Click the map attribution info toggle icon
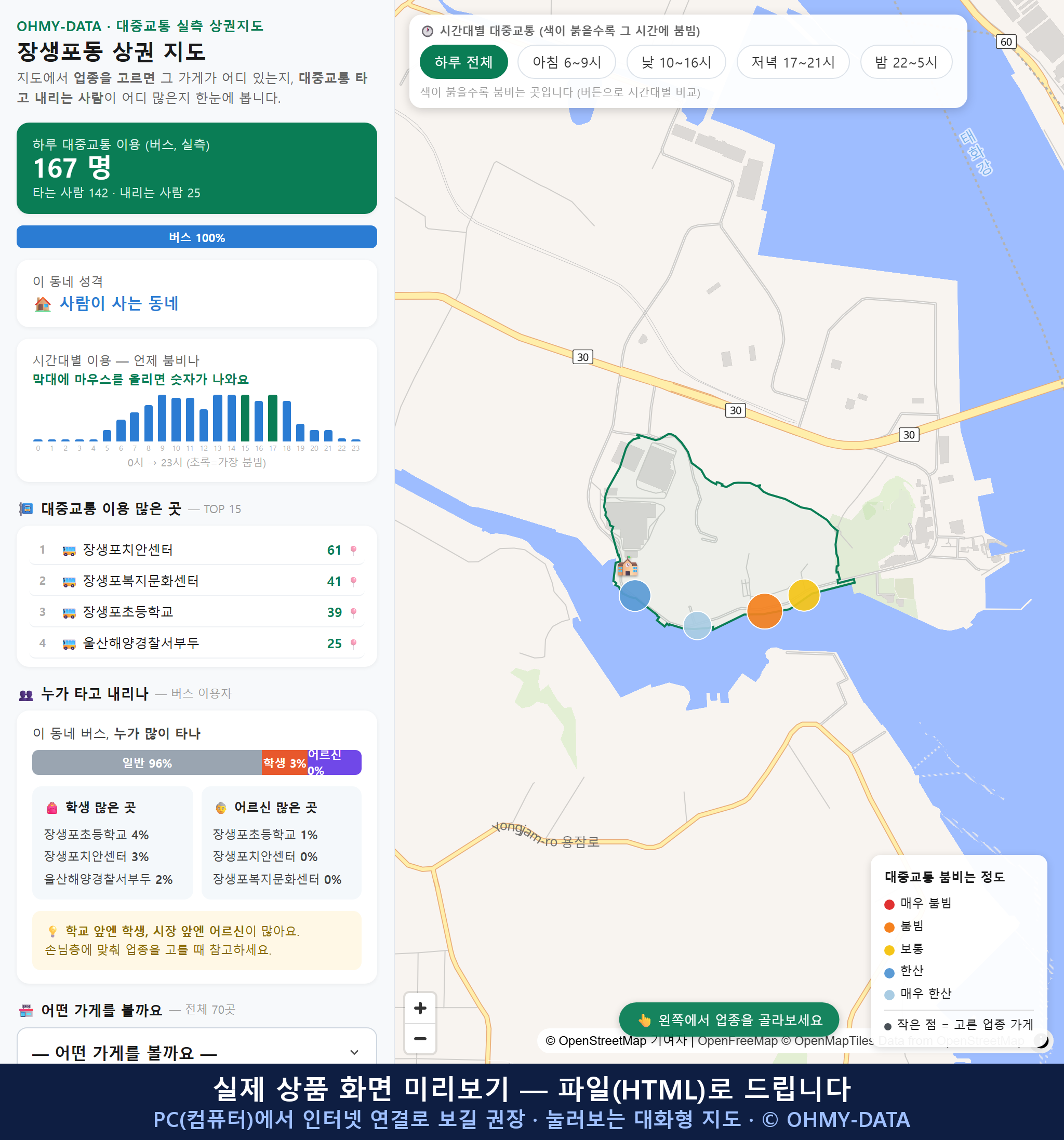The image size is (1064, 1140). (1041, 1040)
